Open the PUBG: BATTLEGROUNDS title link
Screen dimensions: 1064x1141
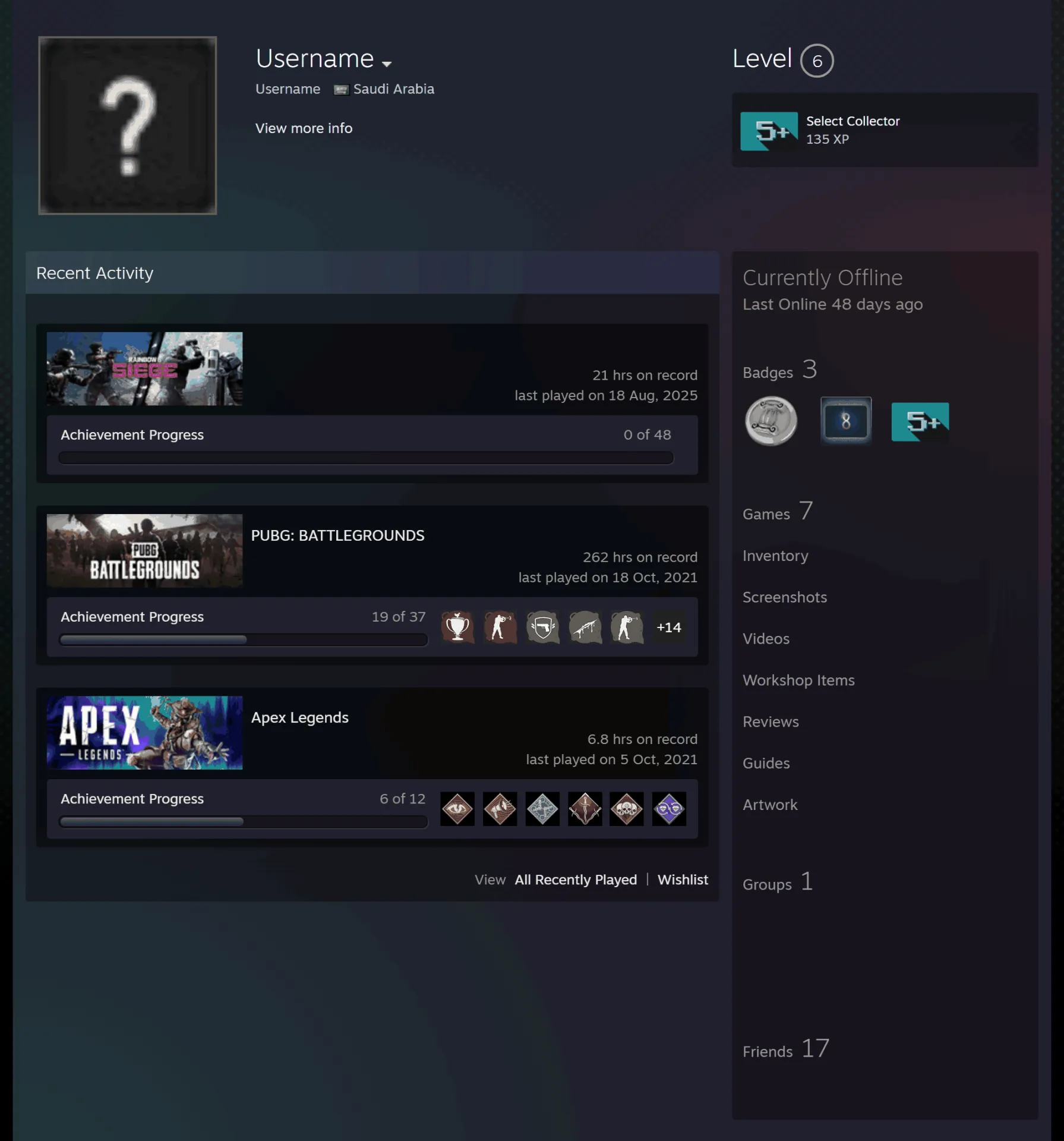(x=337, y=535)
